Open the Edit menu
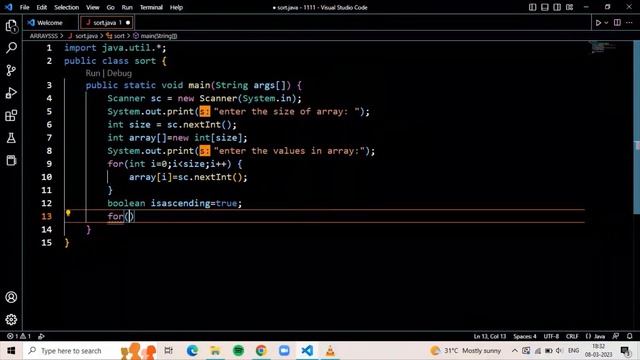 point(42,7)
